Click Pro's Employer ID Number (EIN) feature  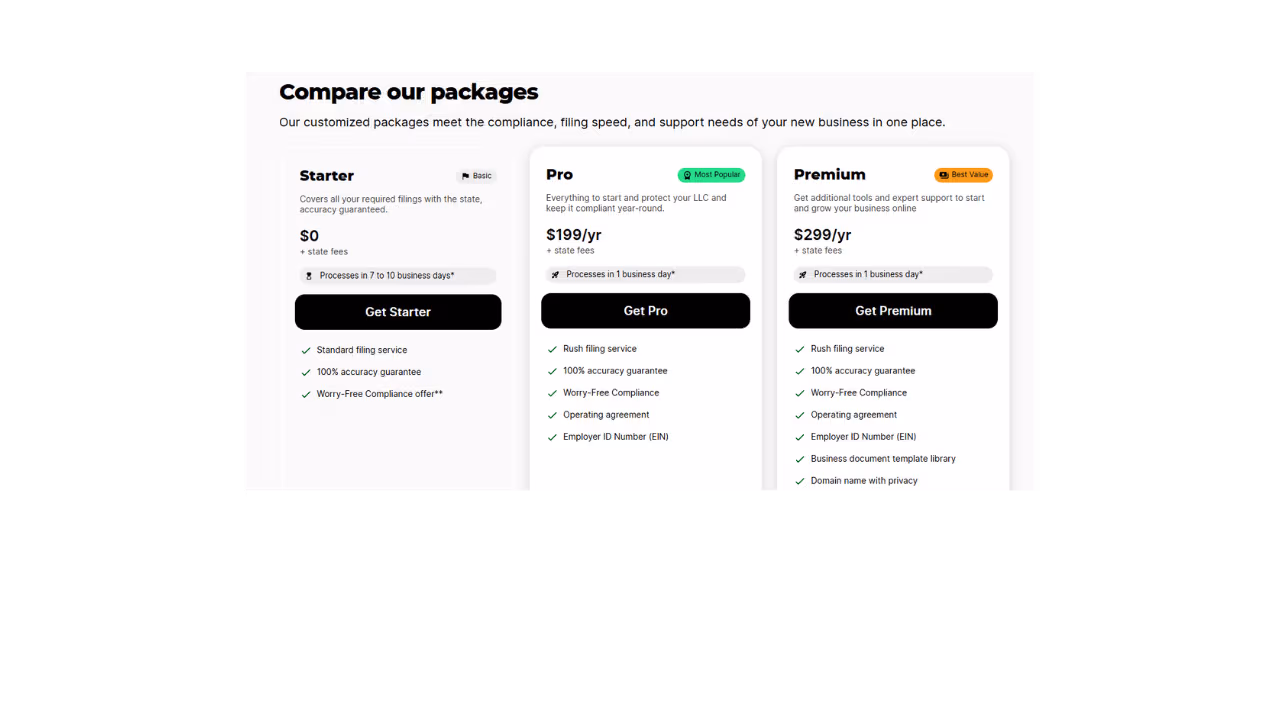[x=615, y=437]
